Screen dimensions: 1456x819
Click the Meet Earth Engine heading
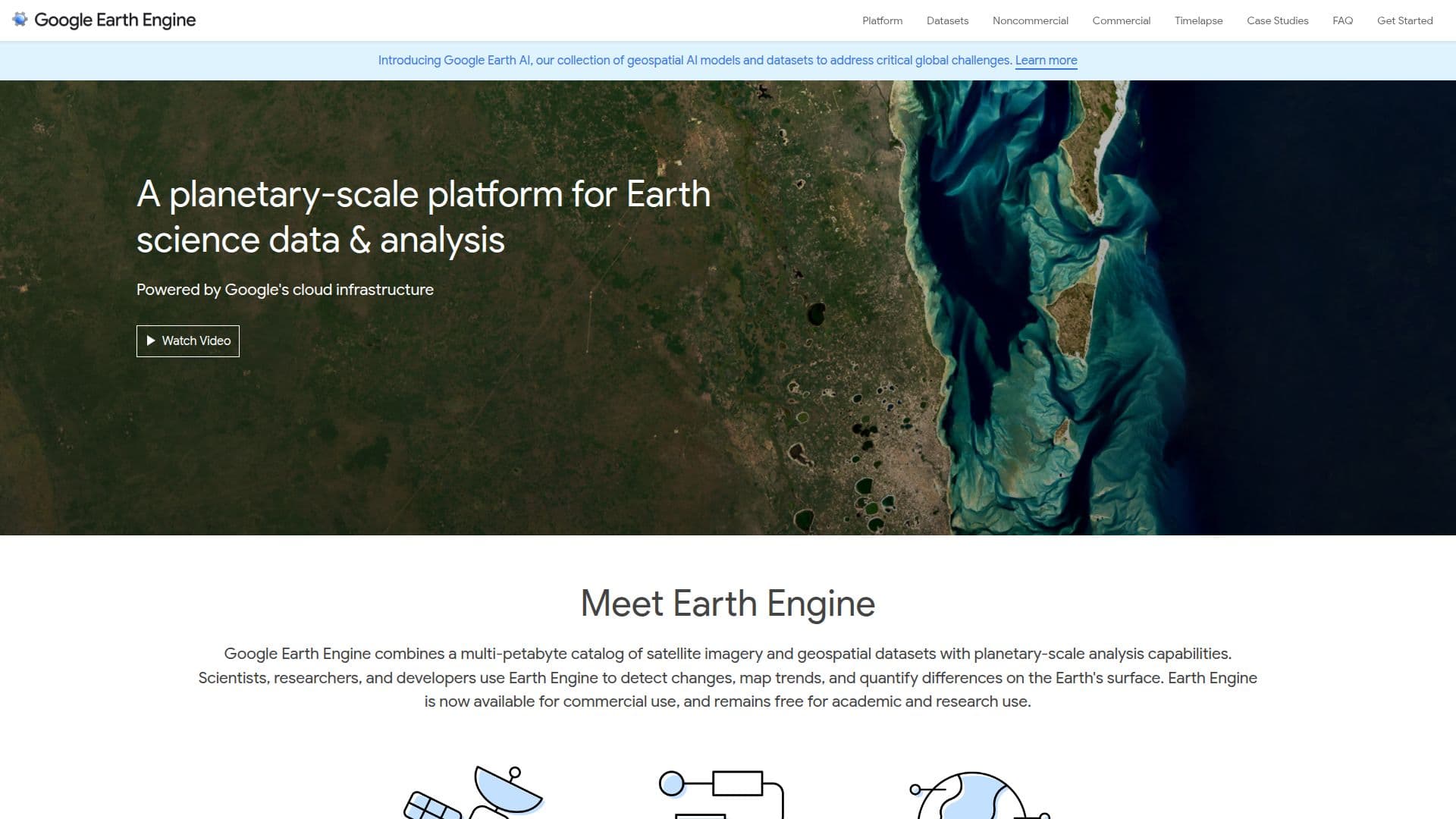728,604
